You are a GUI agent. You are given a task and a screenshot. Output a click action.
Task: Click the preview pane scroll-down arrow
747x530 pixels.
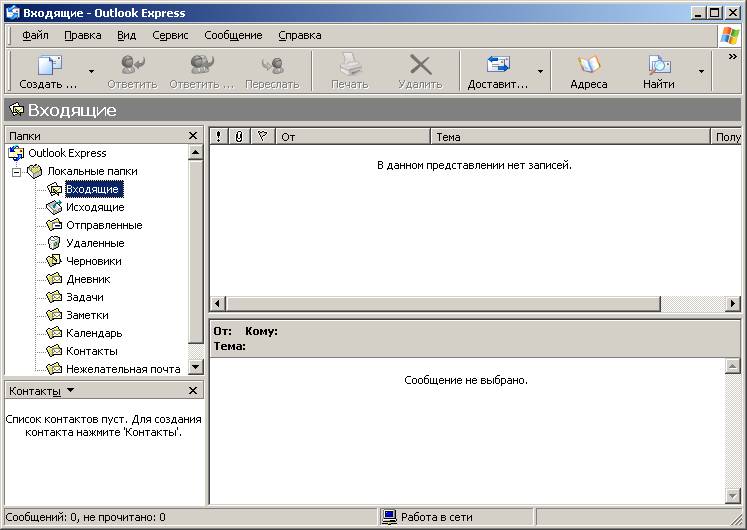pyautogui.click(x=733, y=495)
